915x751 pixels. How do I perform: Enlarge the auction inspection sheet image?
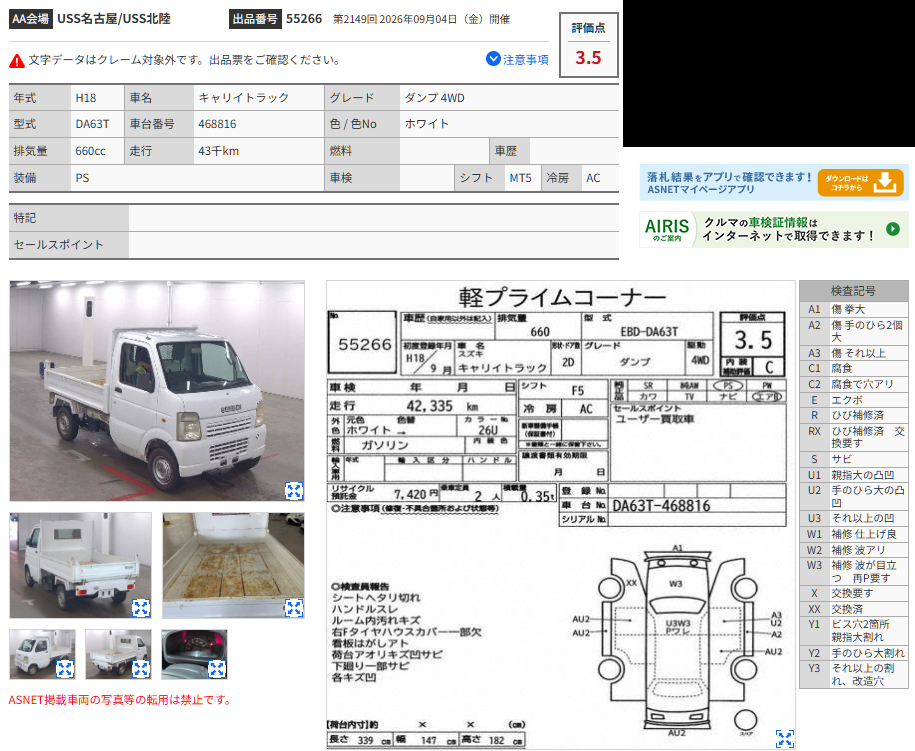(x=784, y=738)
